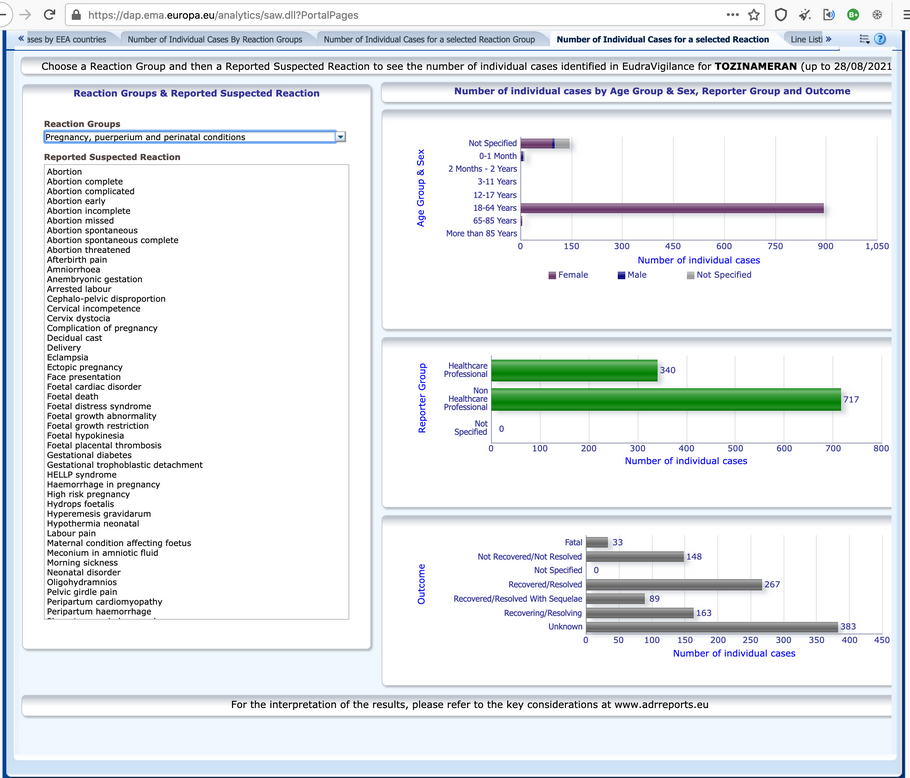
Task: Select Foetal death reaction
Action: click(x=73, y=397)
